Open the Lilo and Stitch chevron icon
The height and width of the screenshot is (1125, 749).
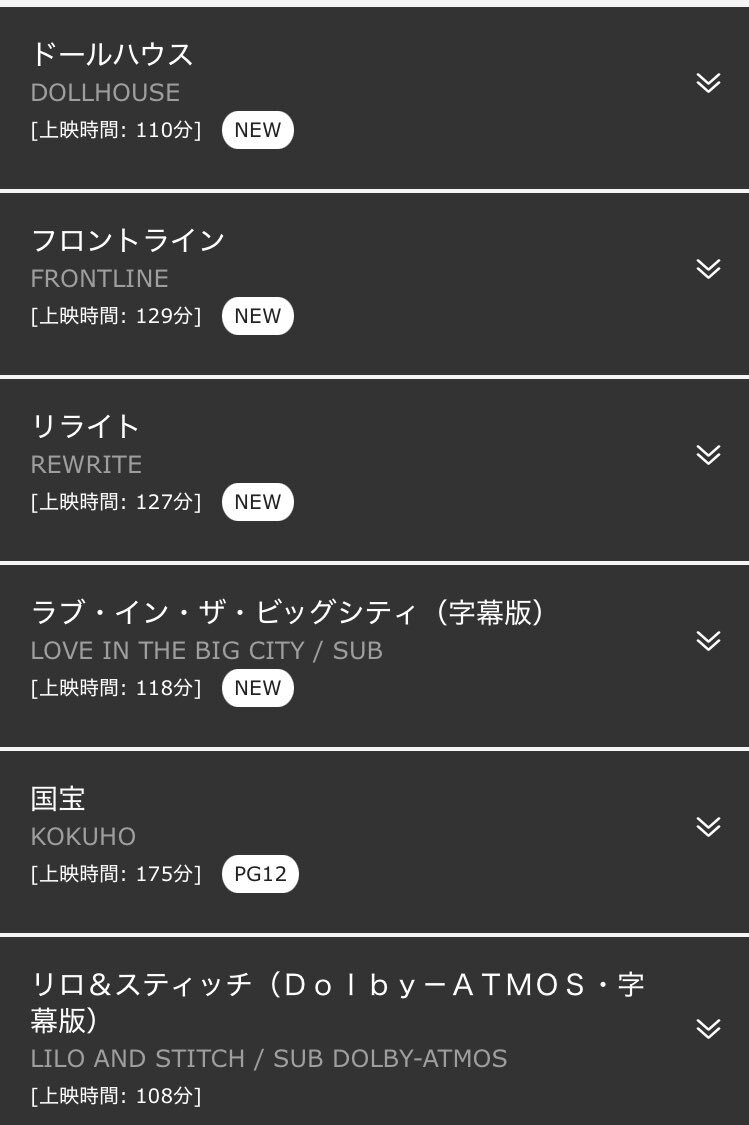(x=708, y=1028)
